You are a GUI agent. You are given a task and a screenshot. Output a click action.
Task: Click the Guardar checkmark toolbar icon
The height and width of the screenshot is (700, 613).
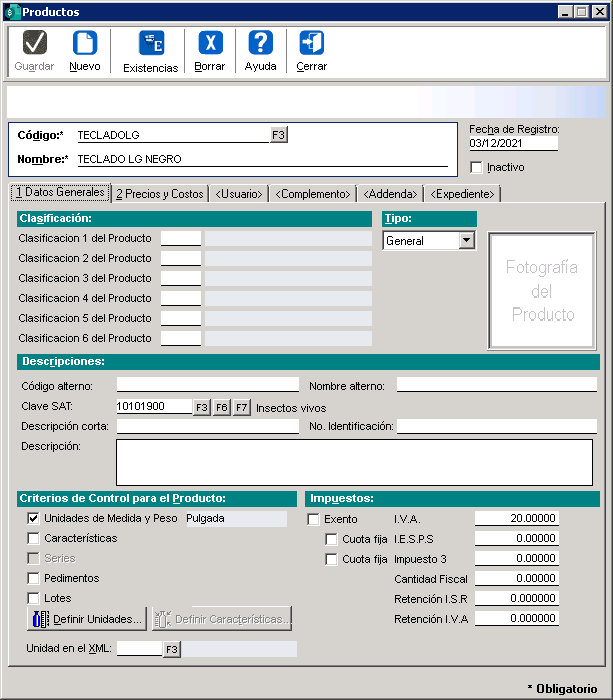click(x=34, y=42)
